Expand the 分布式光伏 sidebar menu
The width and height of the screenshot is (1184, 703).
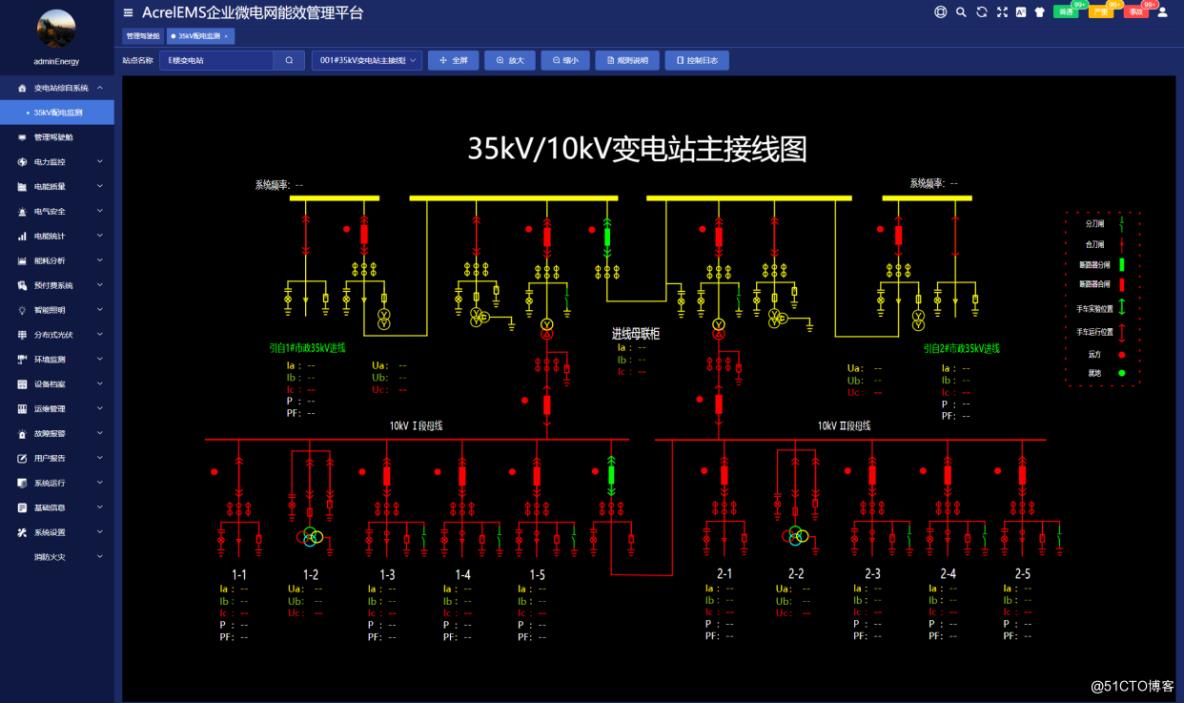(x=57, y=335)
